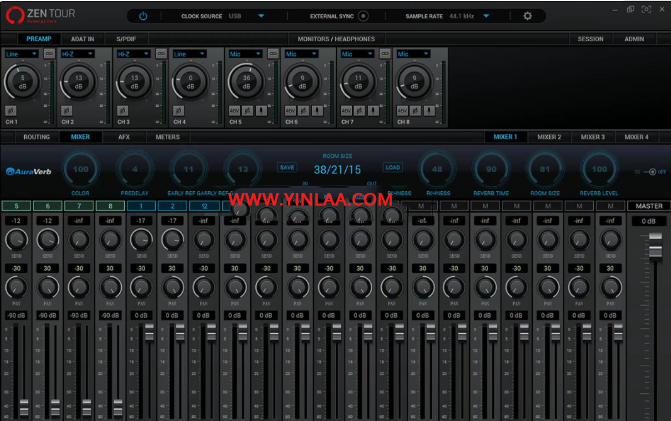Click CH 8 exclamation mark button
The height and width of the screenshot is (421, 671).
click(x=429, y=111)
